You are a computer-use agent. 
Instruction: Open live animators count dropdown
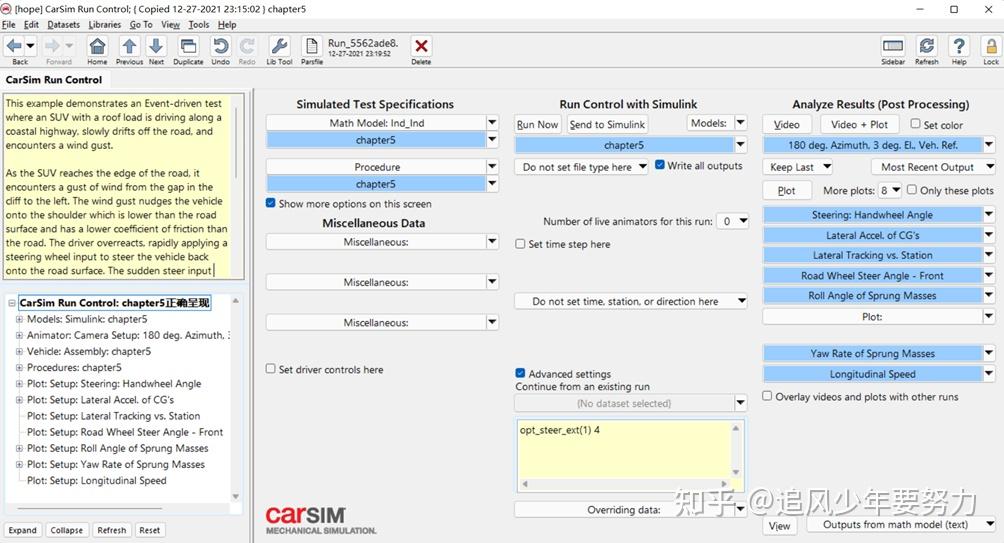(x=733, y=221)
